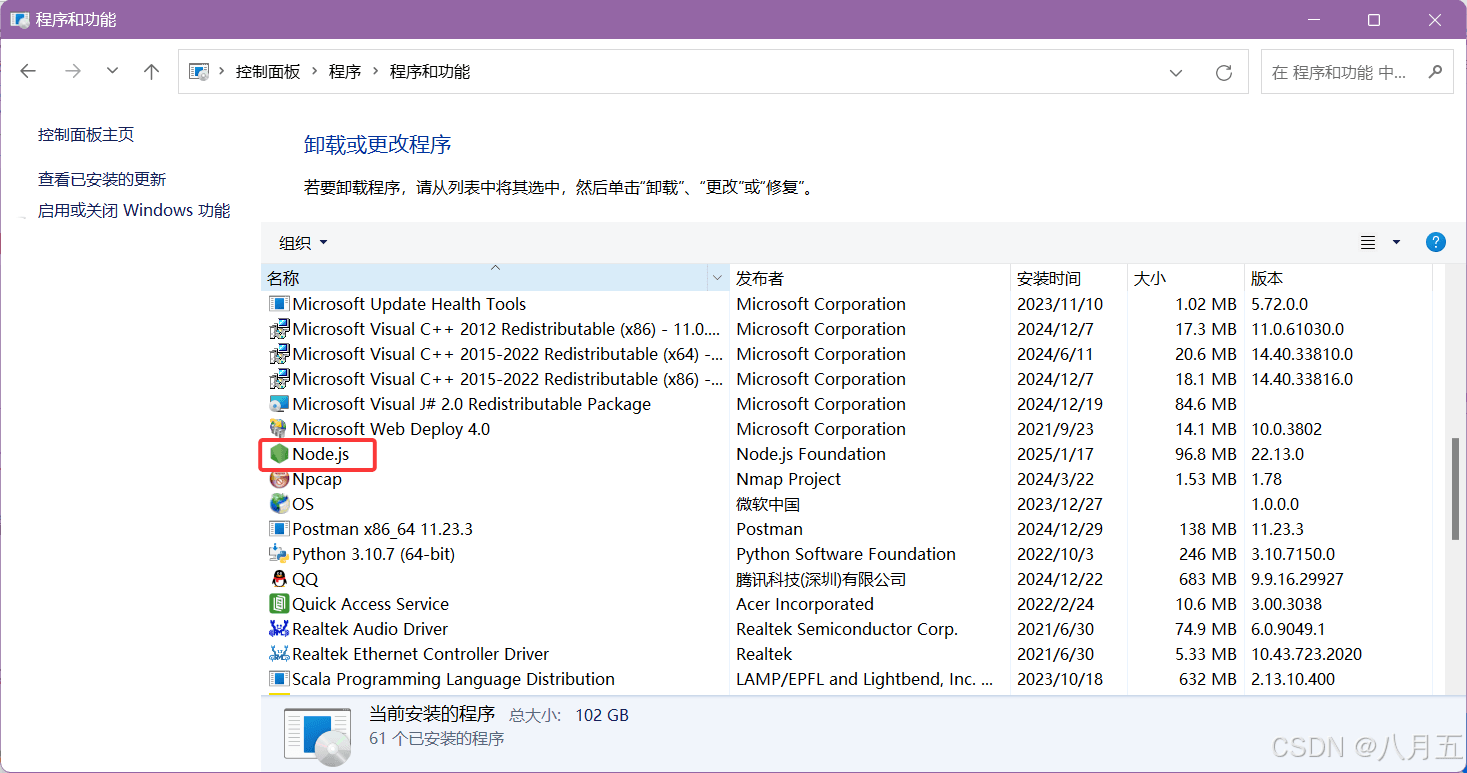The width and height of the screenshot is (1467, 773).
Task: Select size 683 MB cell
Action: [1208, 579]
